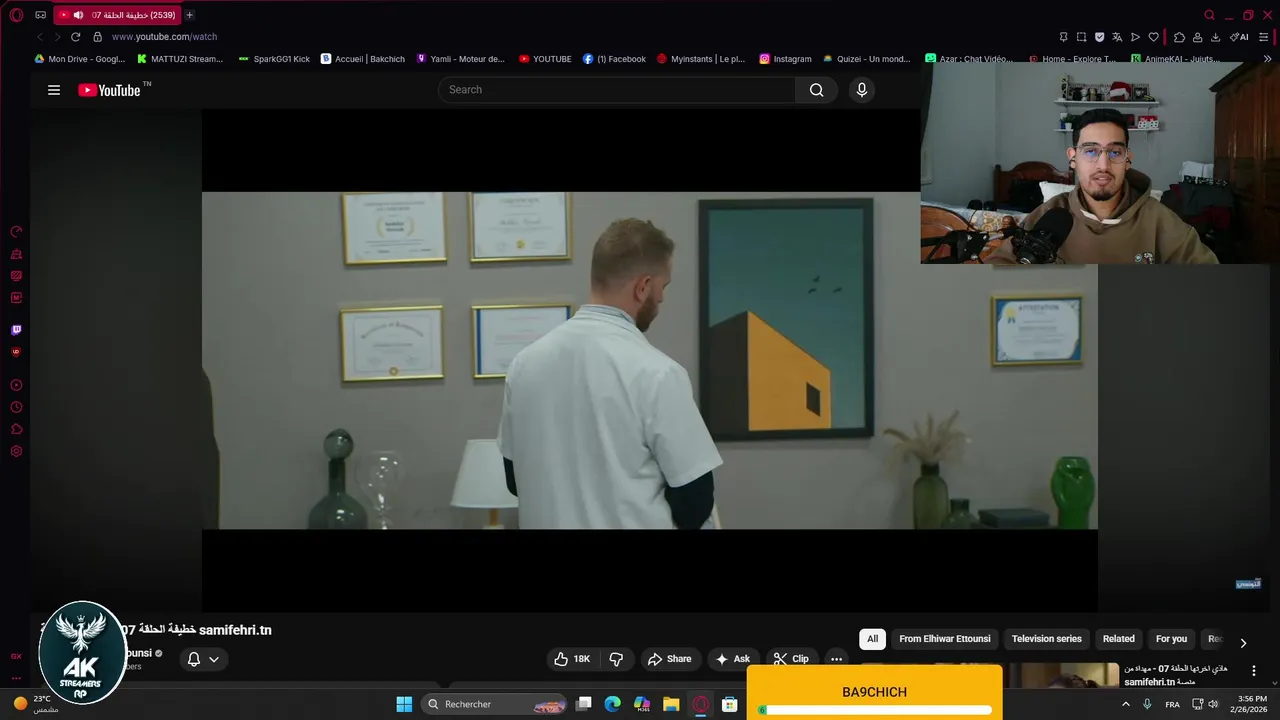Click the Windows Rechercher search box
1280x720 pixels.
click(x=496, y=704)
